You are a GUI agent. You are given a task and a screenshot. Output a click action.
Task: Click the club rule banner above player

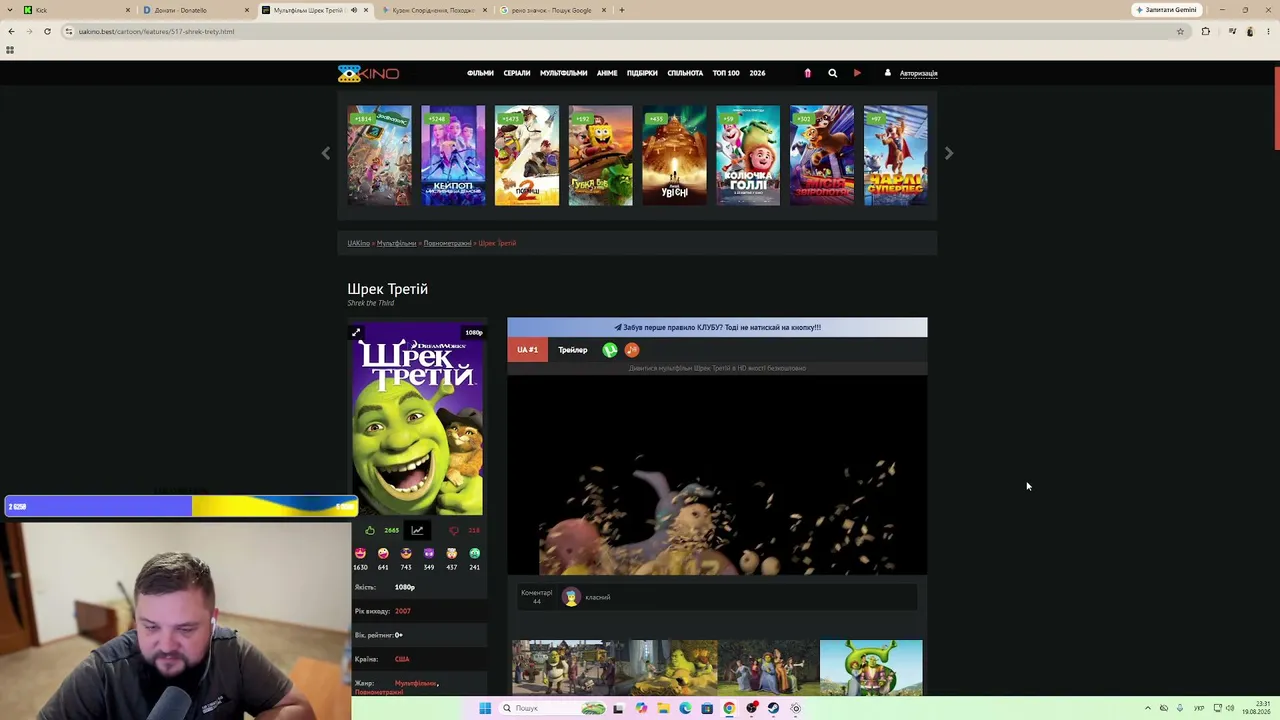717,327
